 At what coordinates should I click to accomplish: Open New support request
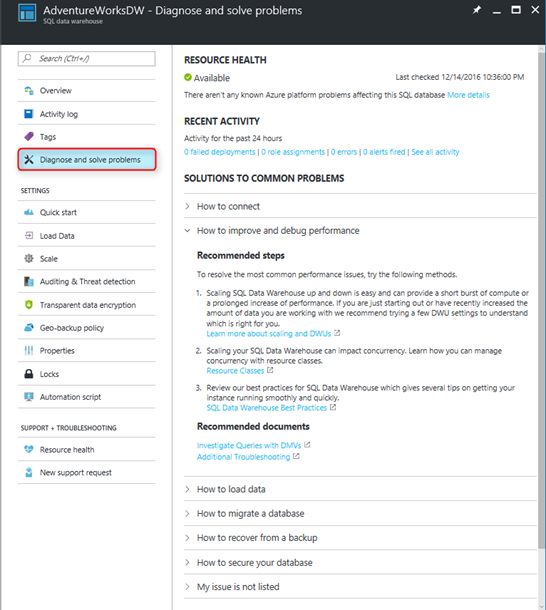point(86,472)
